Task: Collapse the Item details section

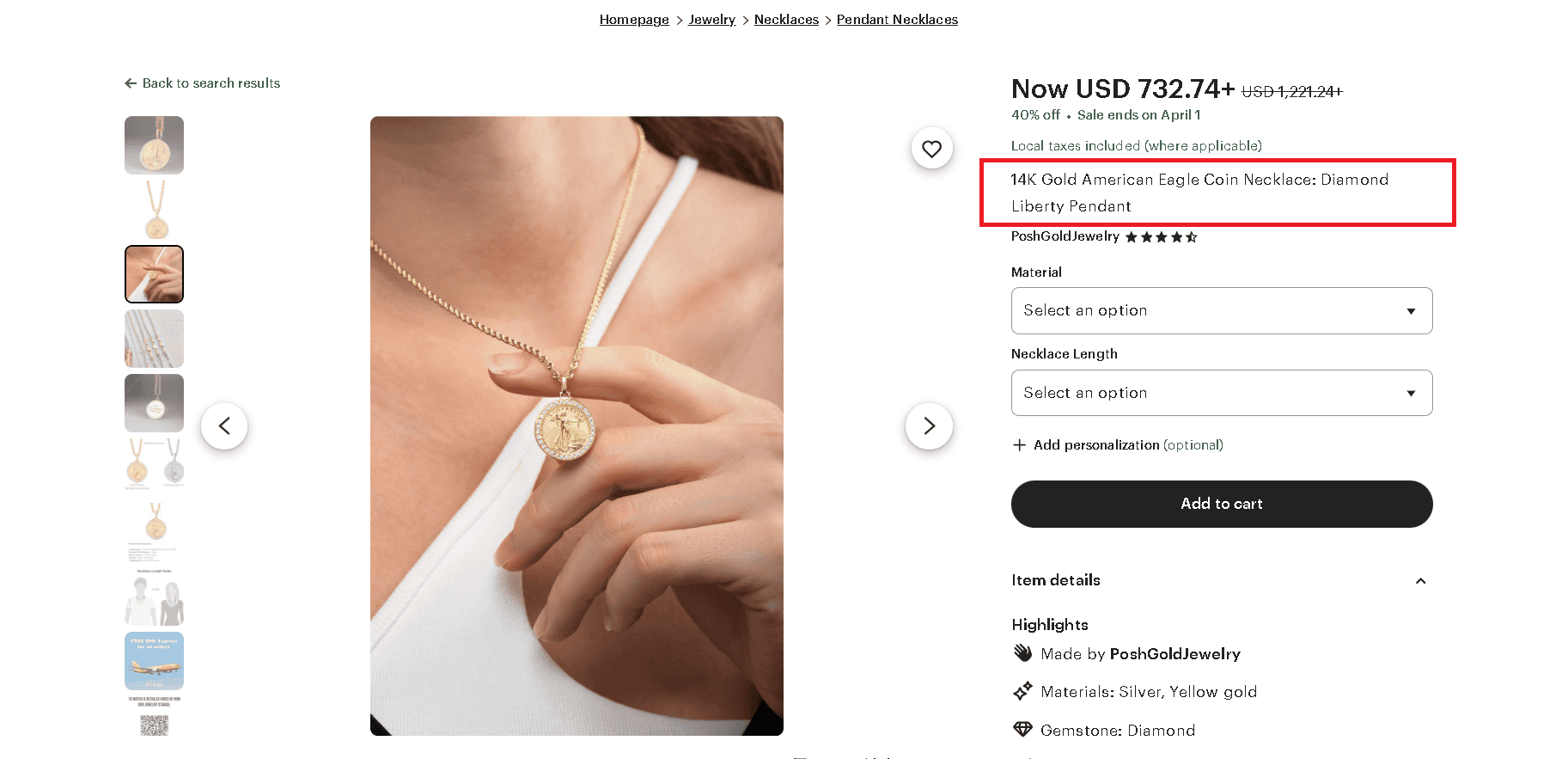Action: point(1419,581)
